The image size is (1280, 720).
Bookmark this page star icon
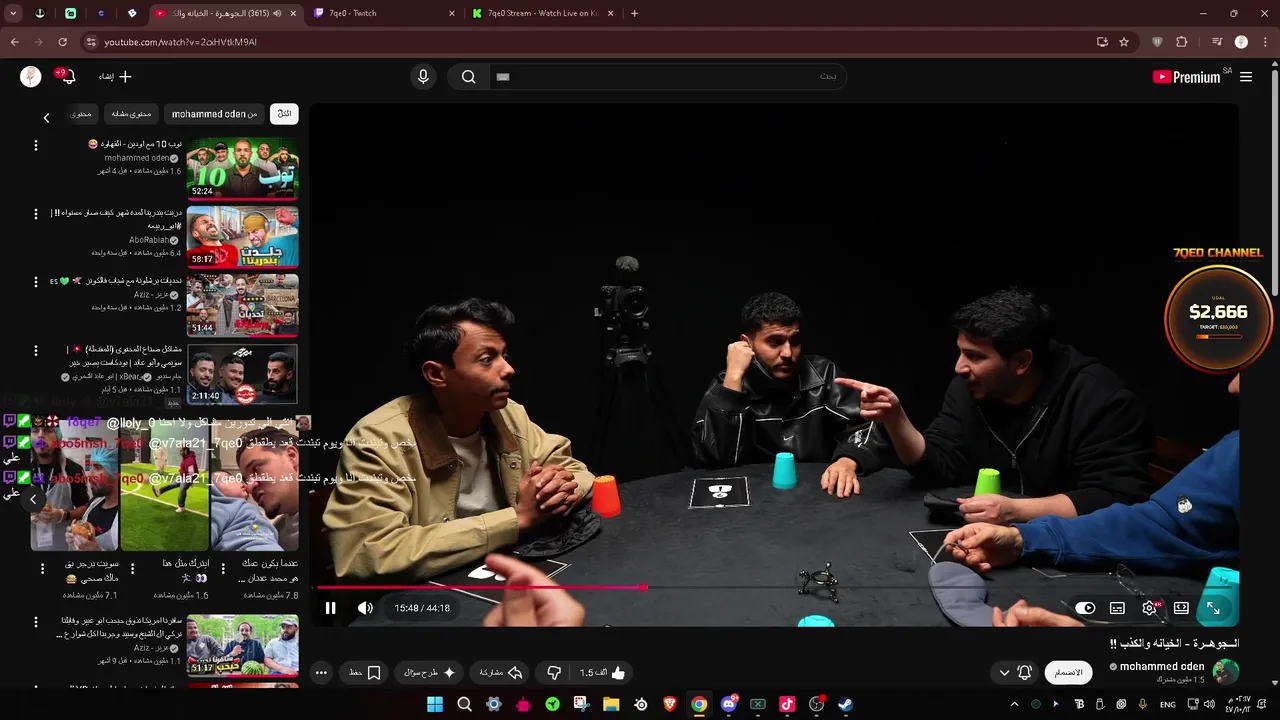click(x=1124, y=42)
